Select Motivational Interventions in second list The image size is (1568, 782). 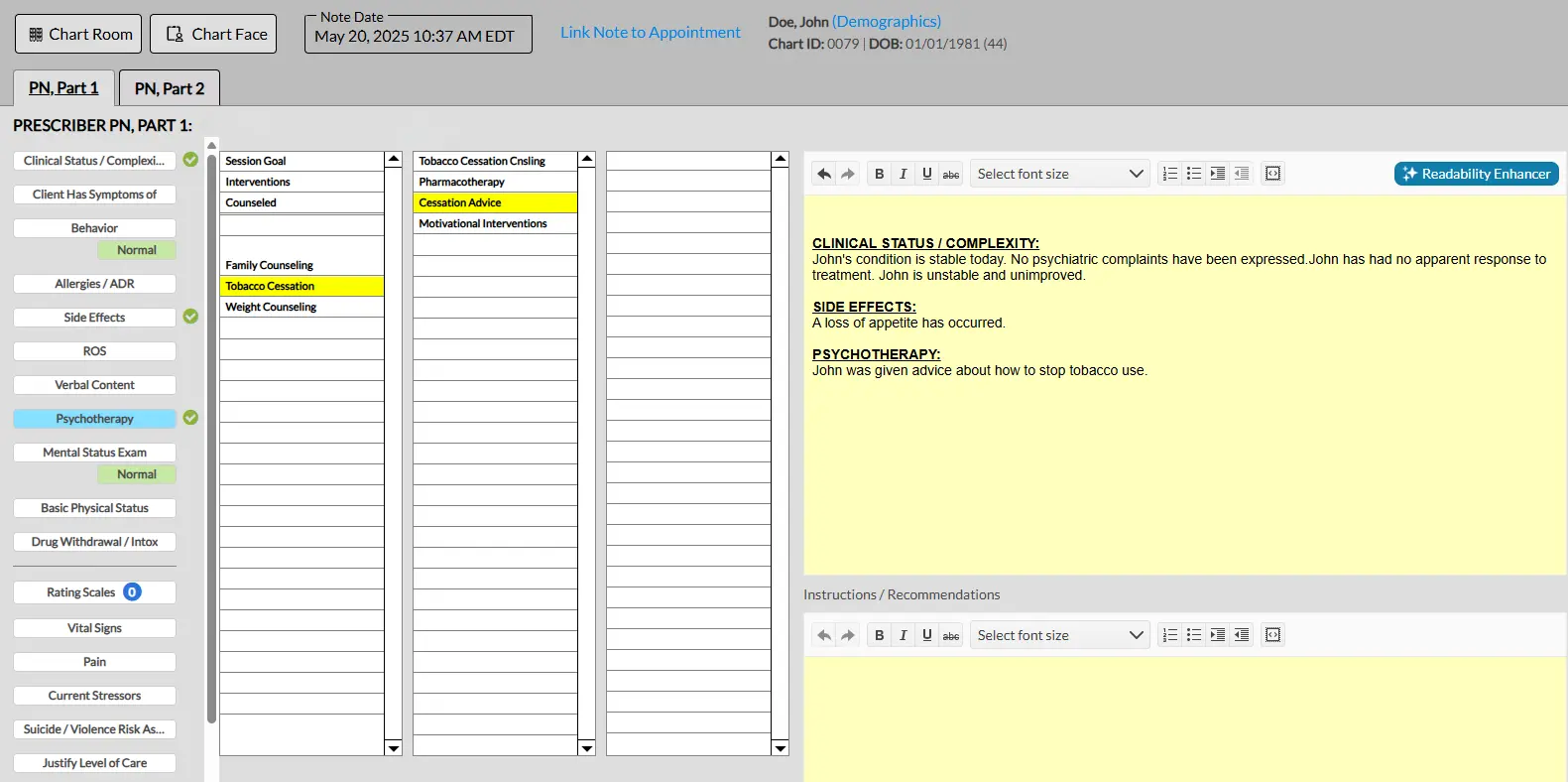(x=495, y=223)
